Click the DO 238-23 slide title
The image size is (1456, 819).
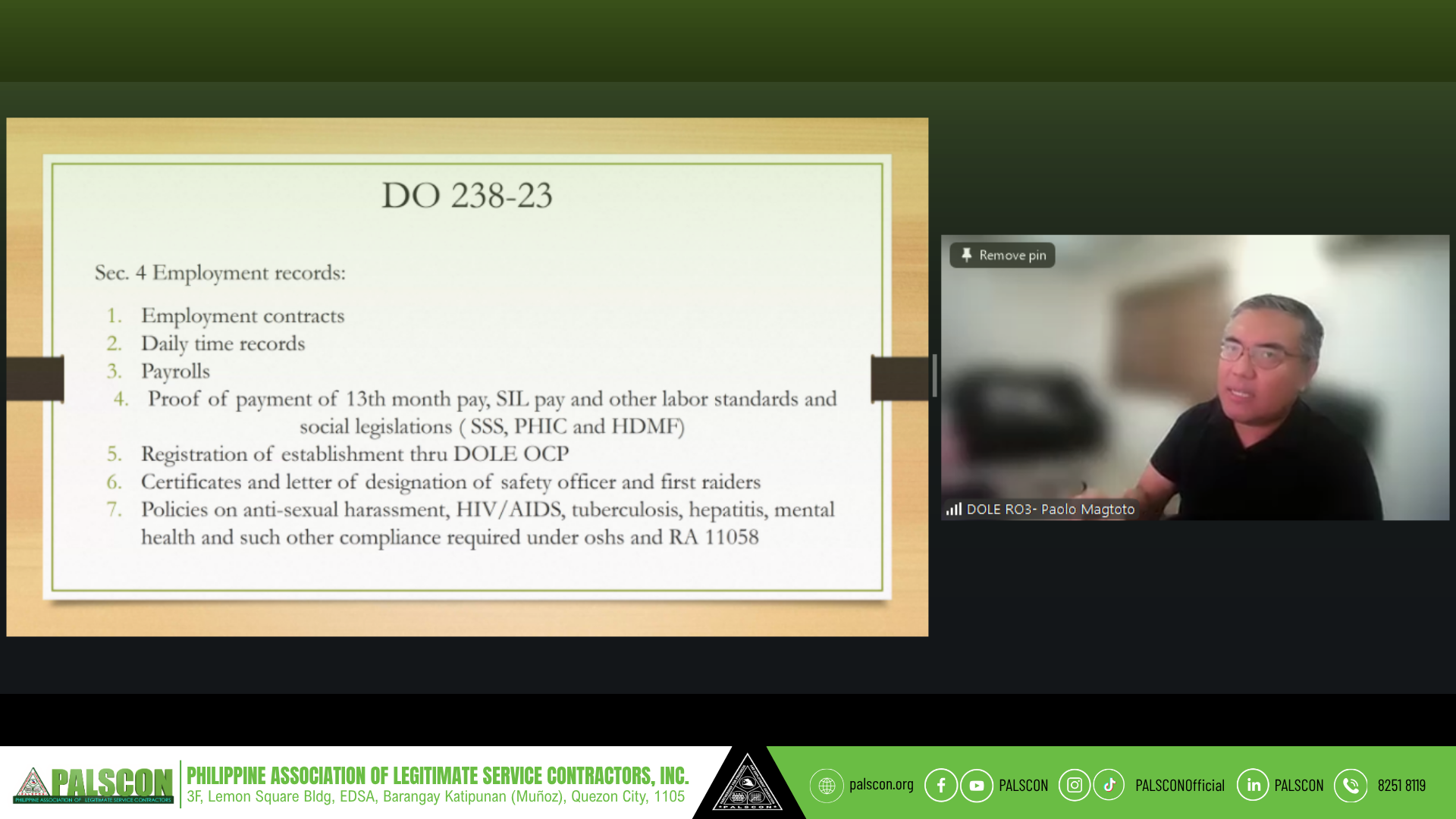tap(466, 196)
